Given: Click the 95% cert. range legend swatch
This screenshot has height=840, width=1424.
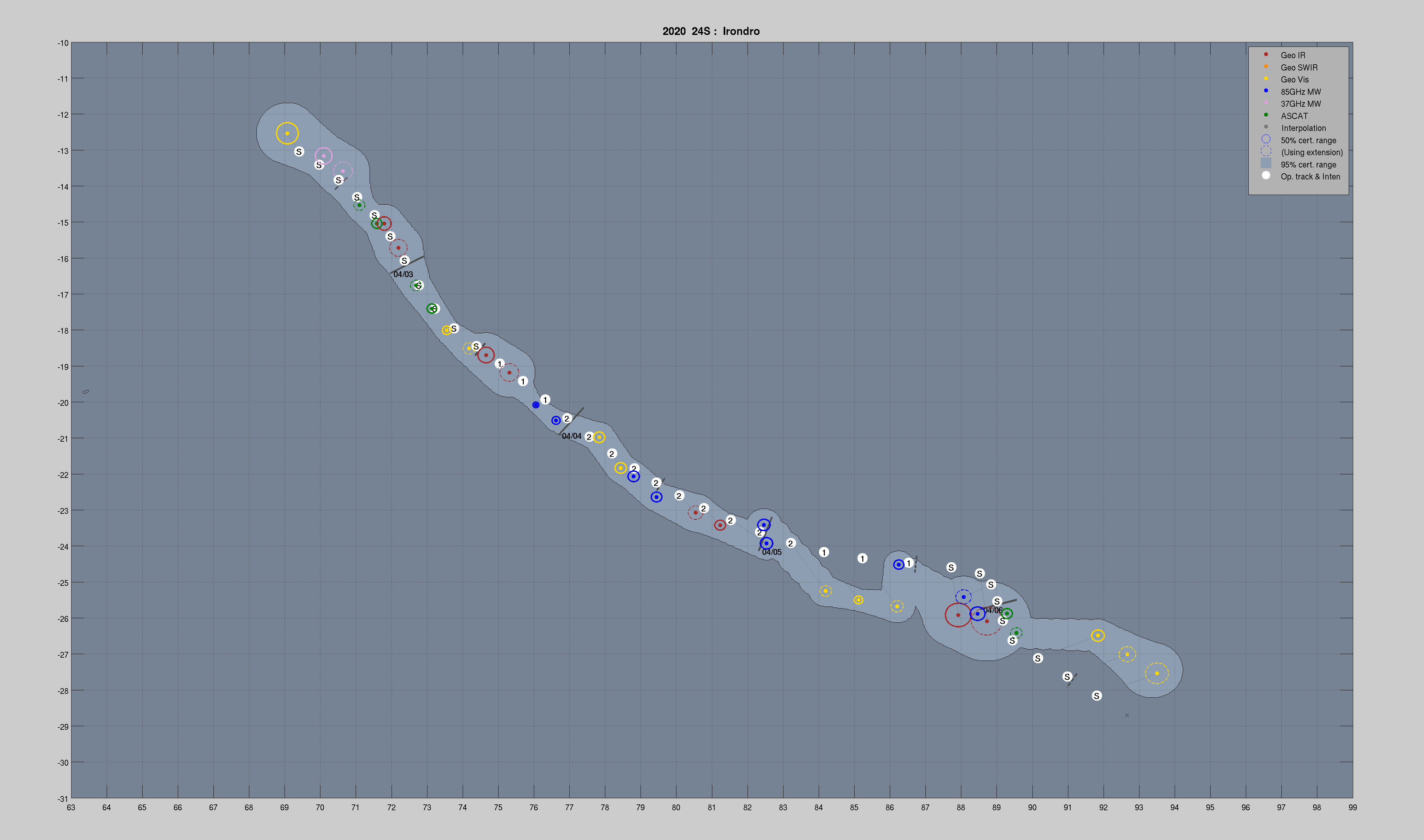Looking at the screenshot, I should coord(1266,164).
